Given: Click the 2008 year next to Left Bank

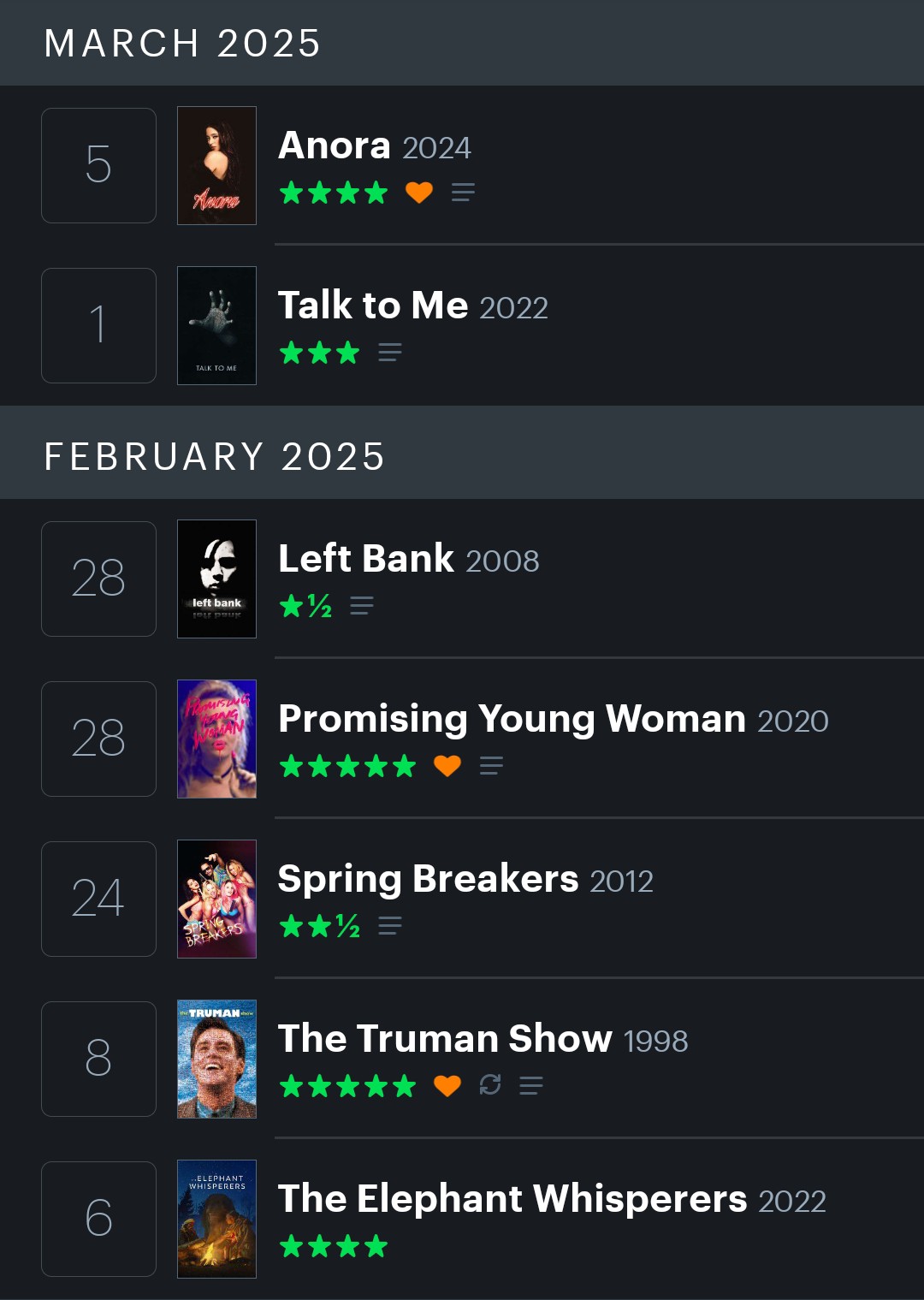Looking at the screenshot, I should pyautogui.click(x=502, y=561).
